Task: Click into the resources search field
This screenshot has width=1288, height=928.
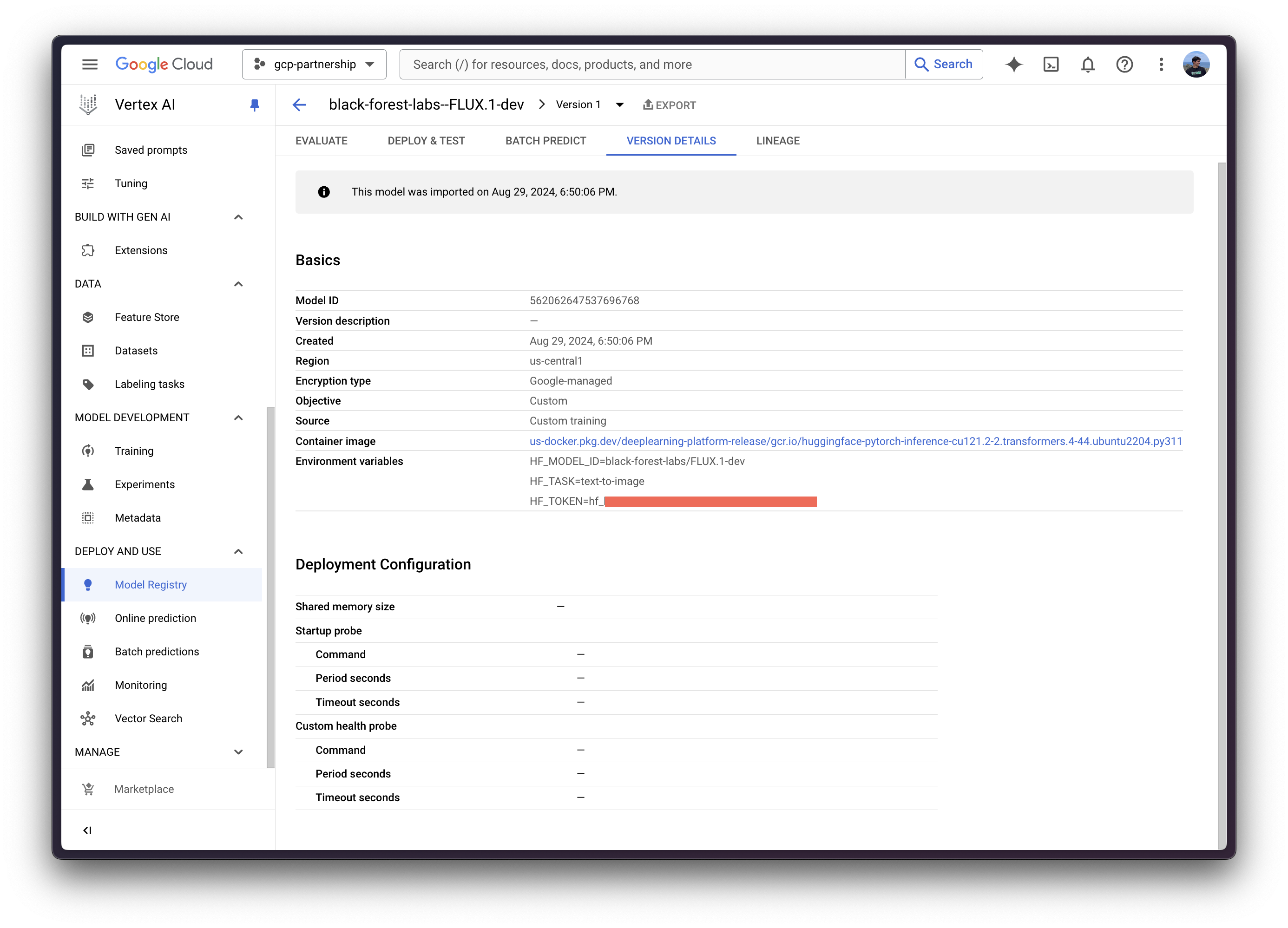Action: coord(652,64)
